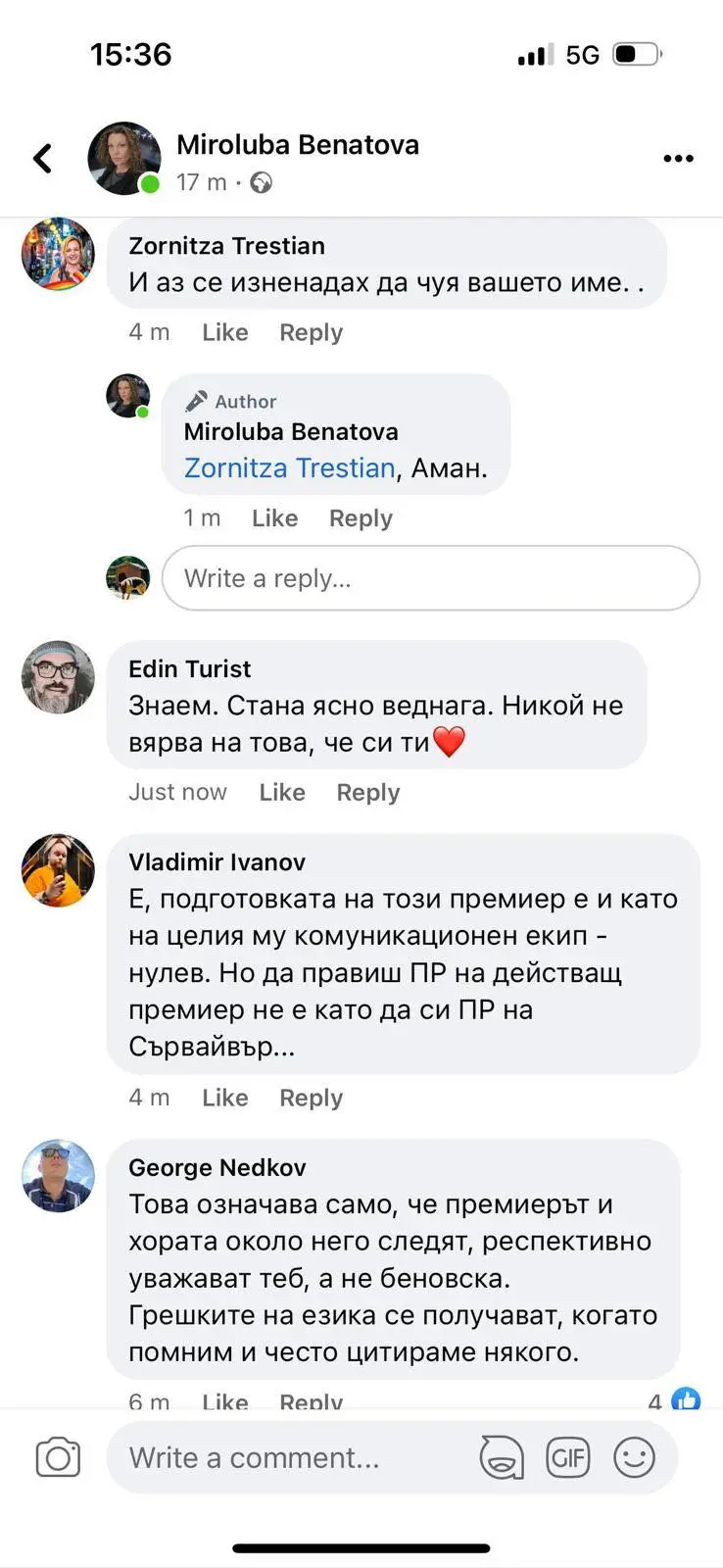
Task: Reply to Edin Turist's comment
Action: tap(367, 792)
